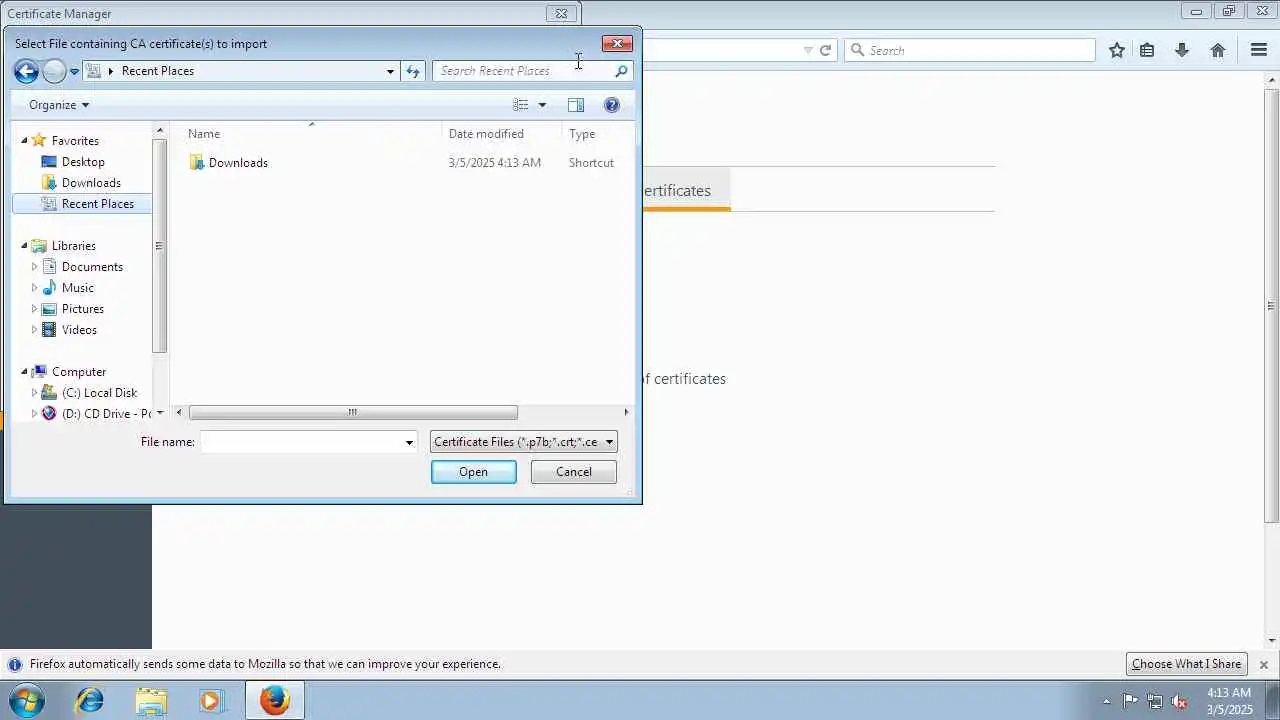Click the taskbar clock
The width and height of the screenshot is (1280, 720).
pos(1229,701)
